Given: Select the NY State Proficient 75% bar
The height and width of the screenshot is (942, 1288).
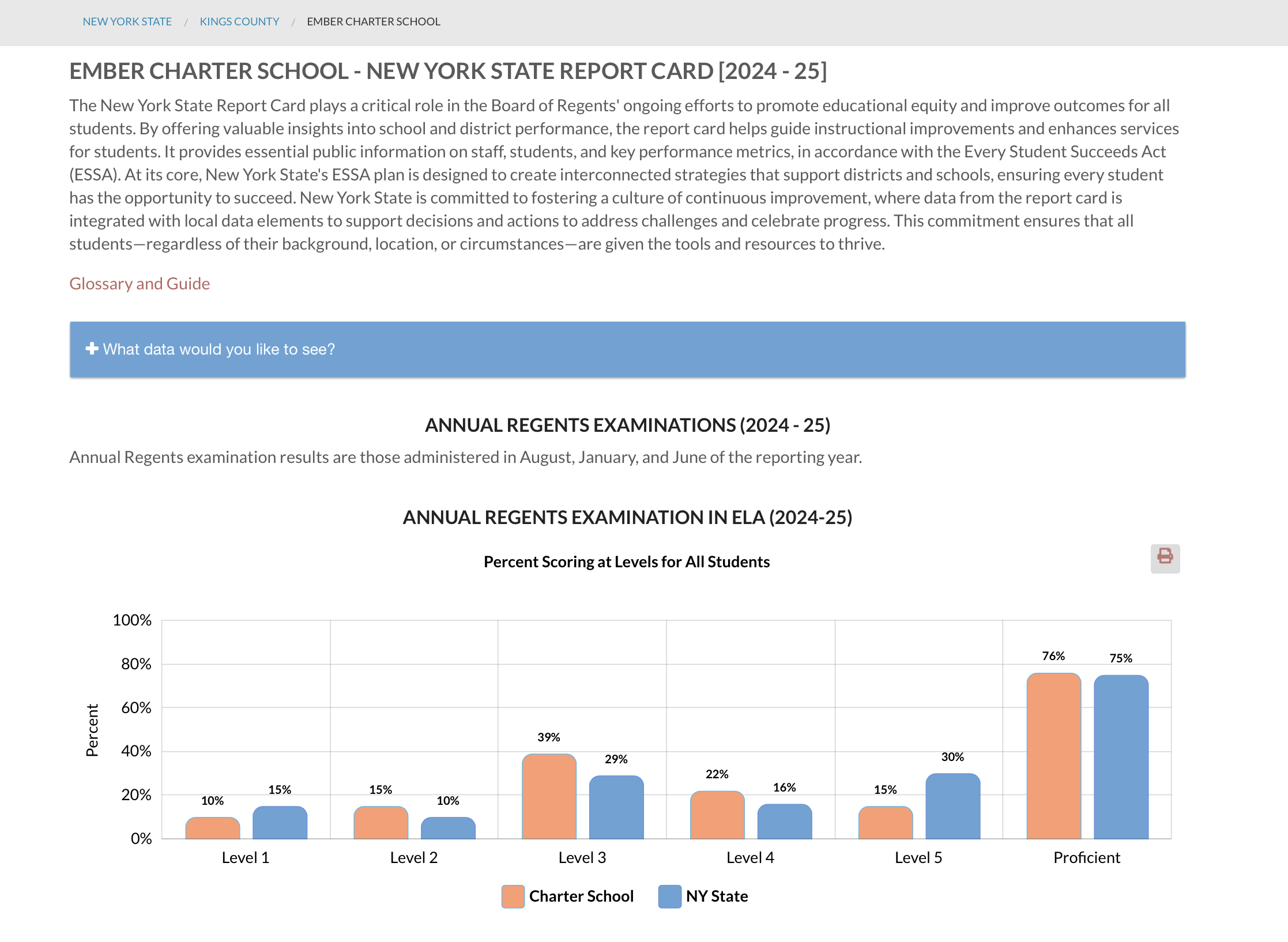Looking at the screenshot, I should [x=1121, y=756].
